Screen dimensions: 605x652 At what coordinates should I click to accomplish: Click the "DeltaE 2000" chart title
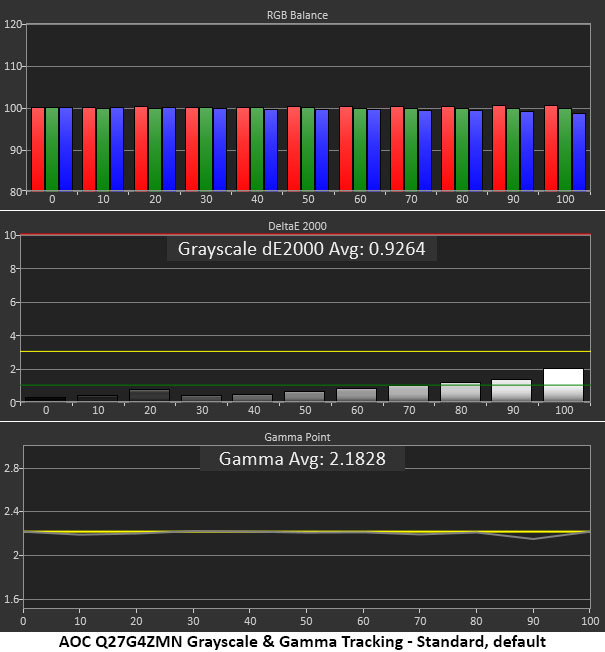[297, 226]
